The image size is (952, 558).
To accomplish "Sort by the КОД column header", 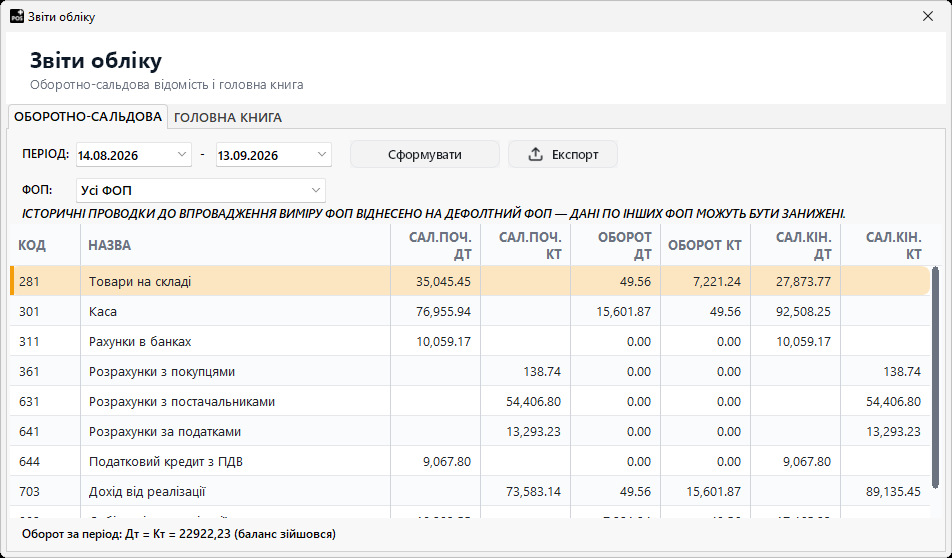I will coord(45,245).
